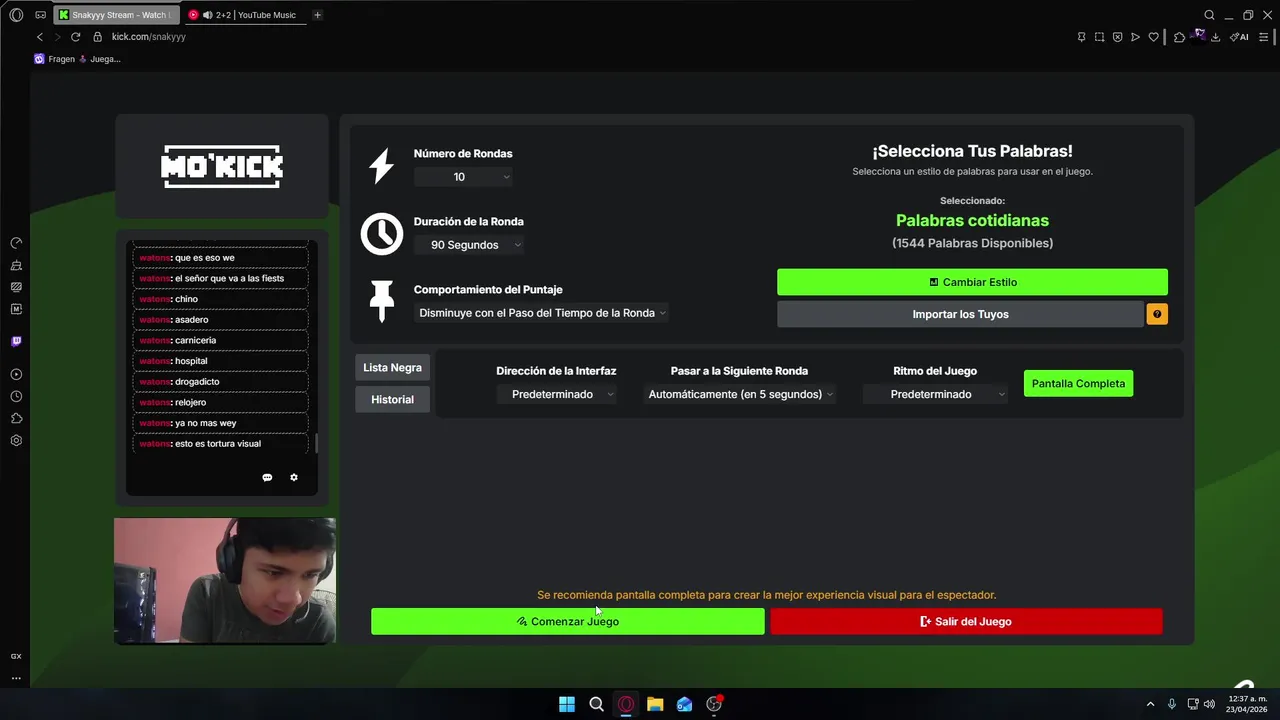Viewport: 1280px width, 720px height.
Task: Bookmark the page with the heart icon
Action: coord(1153,37)
